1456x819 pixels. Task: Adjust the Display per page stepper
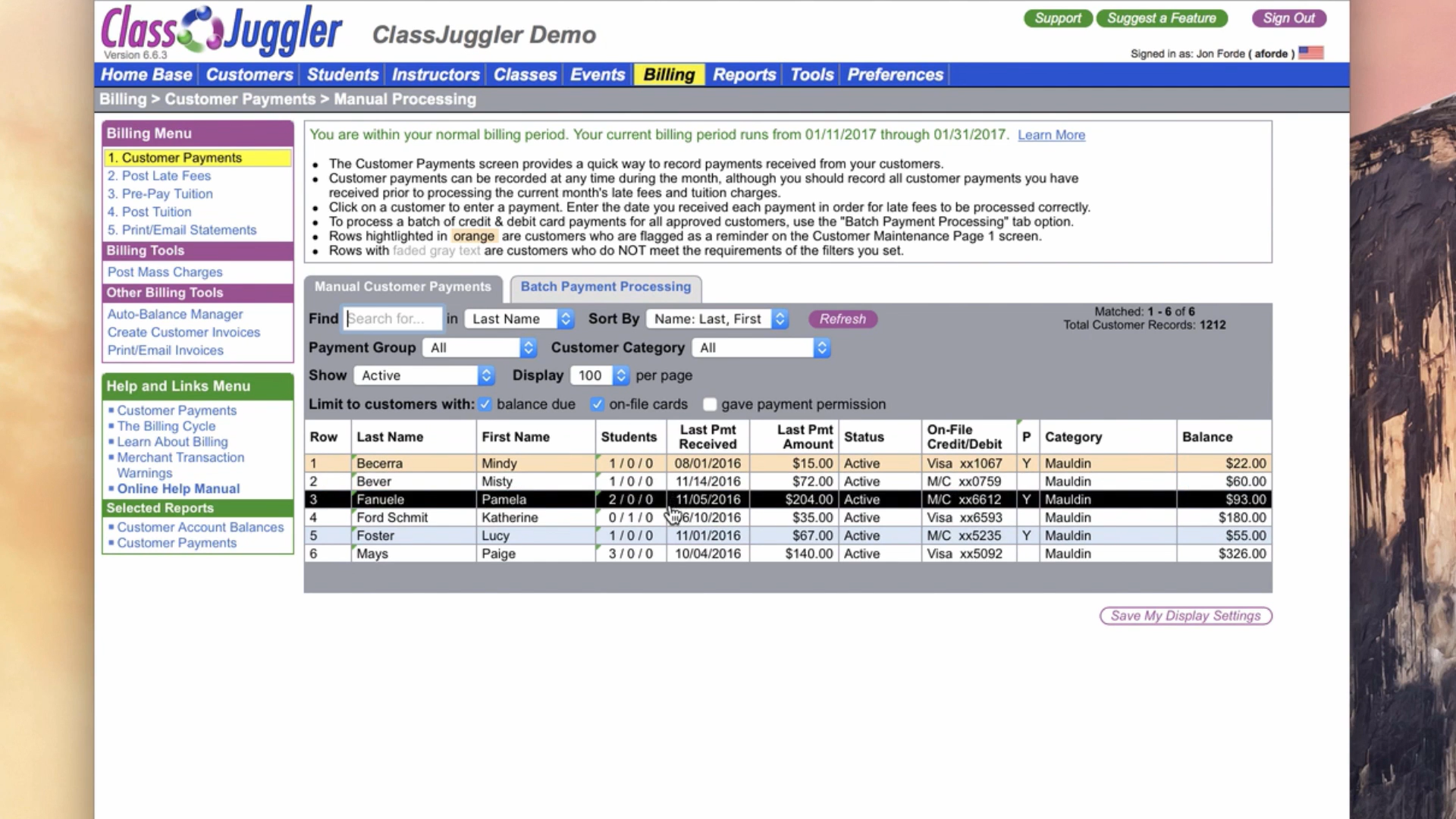(x=620, y=375)
